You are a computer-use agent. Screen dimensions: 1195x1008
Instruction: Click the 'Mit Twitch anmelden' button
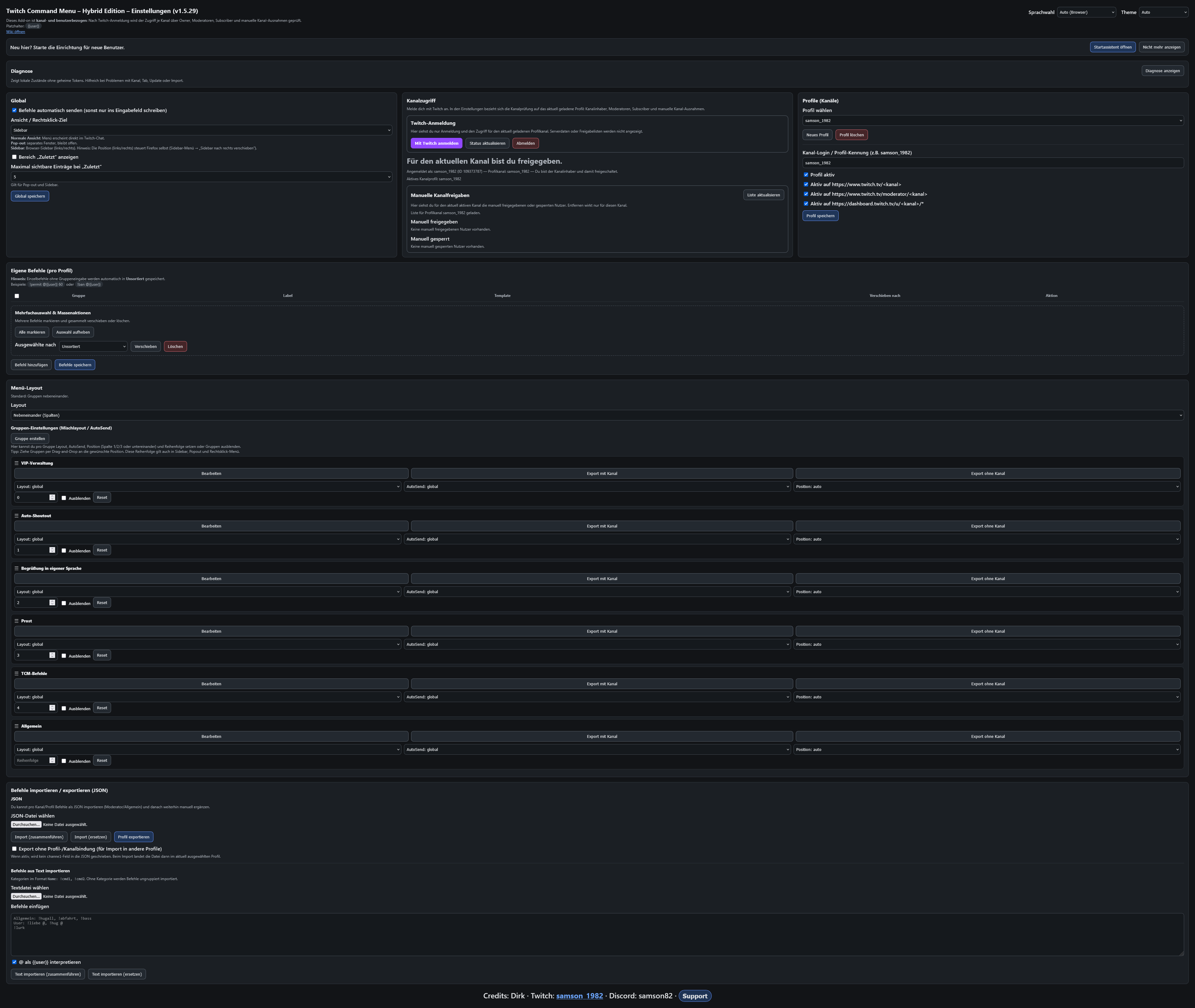(x=437, y=143)
